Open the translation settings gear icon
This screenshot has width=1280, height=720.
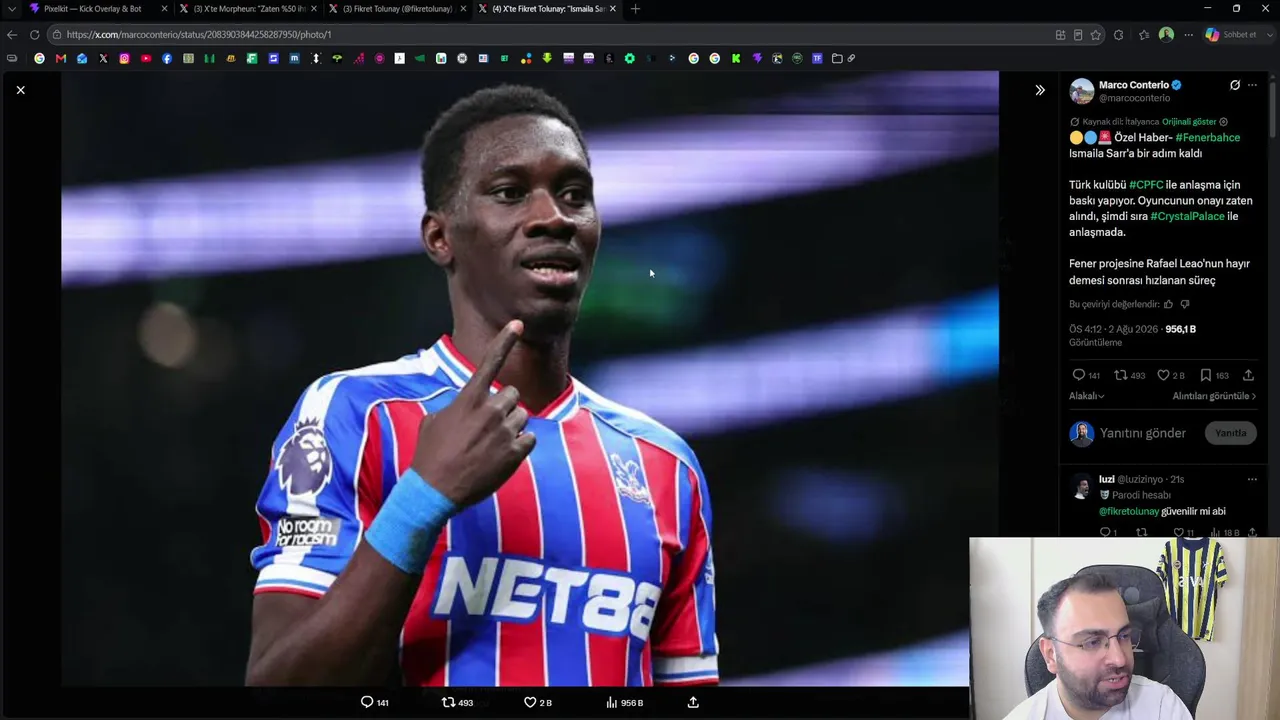coord(1223,122)
